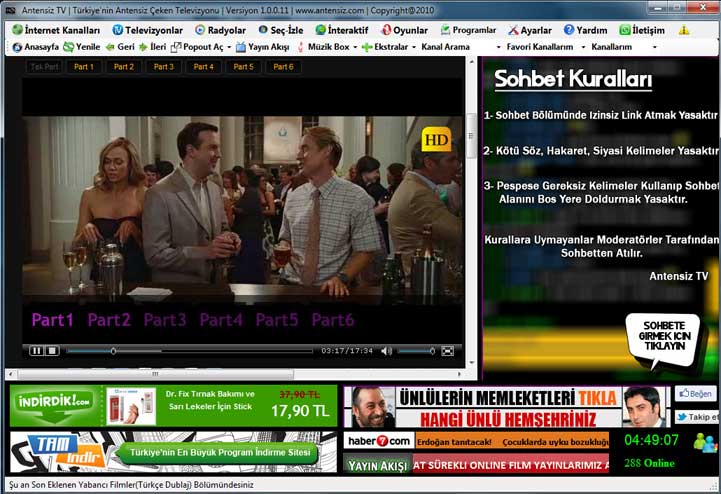
Task: Click the HD badge on video
Action: point(436,139)
